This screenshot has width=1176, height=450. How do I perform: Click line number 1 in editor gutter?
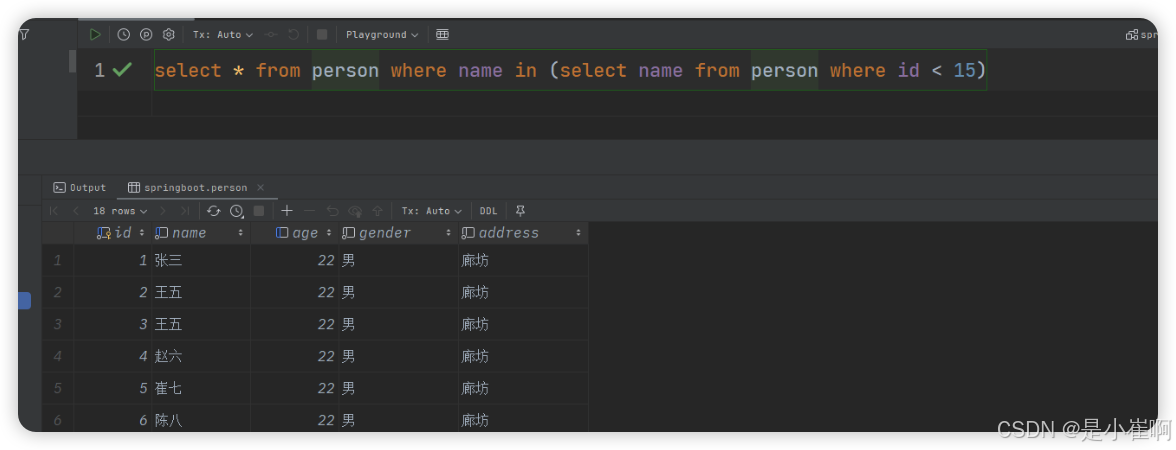[x=99, y=70]
